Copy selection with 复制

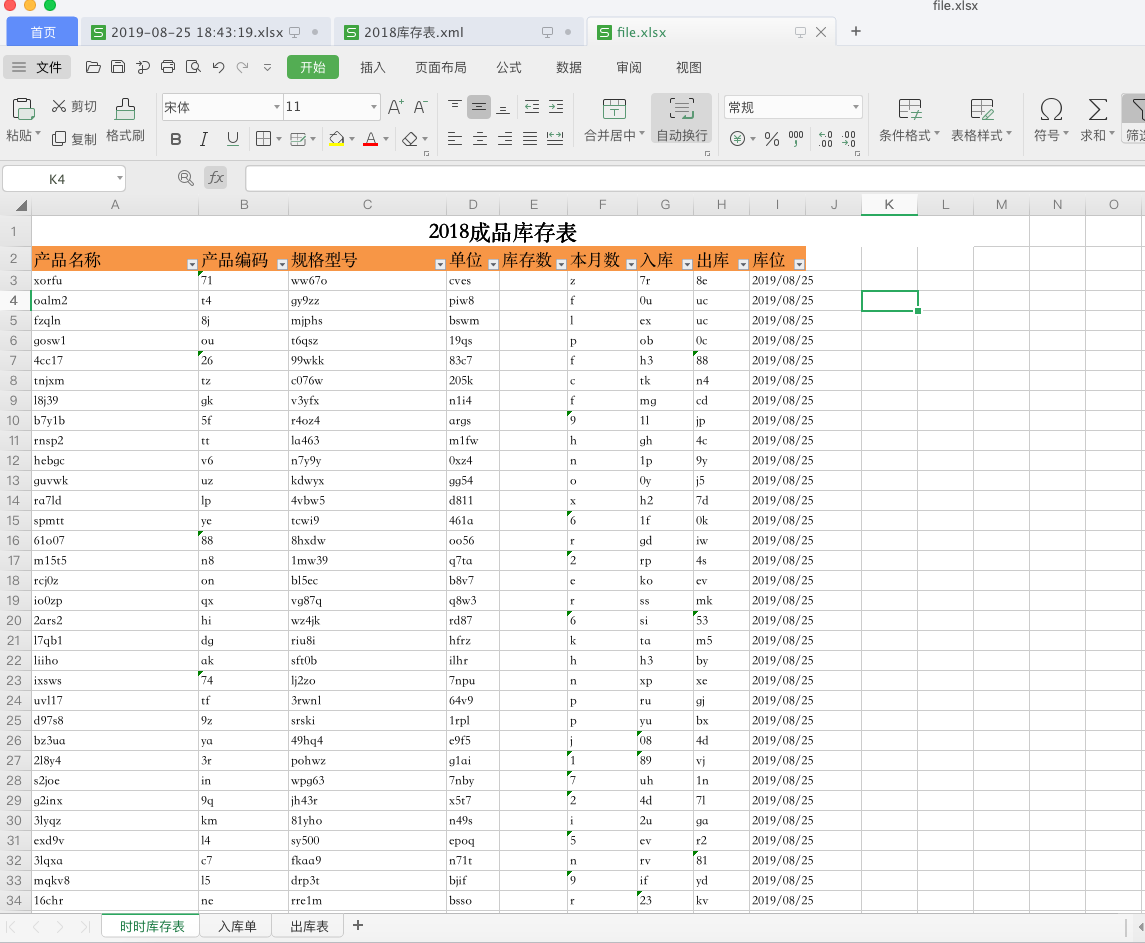[74, 139]
